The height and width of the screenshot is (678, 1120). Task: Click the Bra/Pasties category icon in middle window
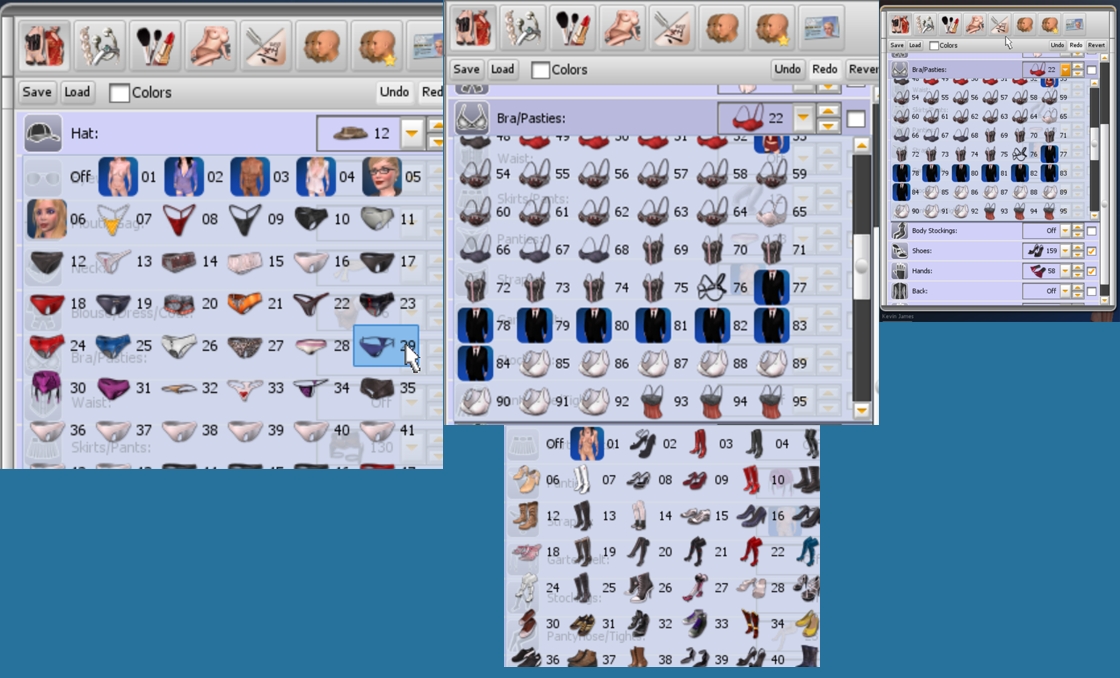point(472,118)
